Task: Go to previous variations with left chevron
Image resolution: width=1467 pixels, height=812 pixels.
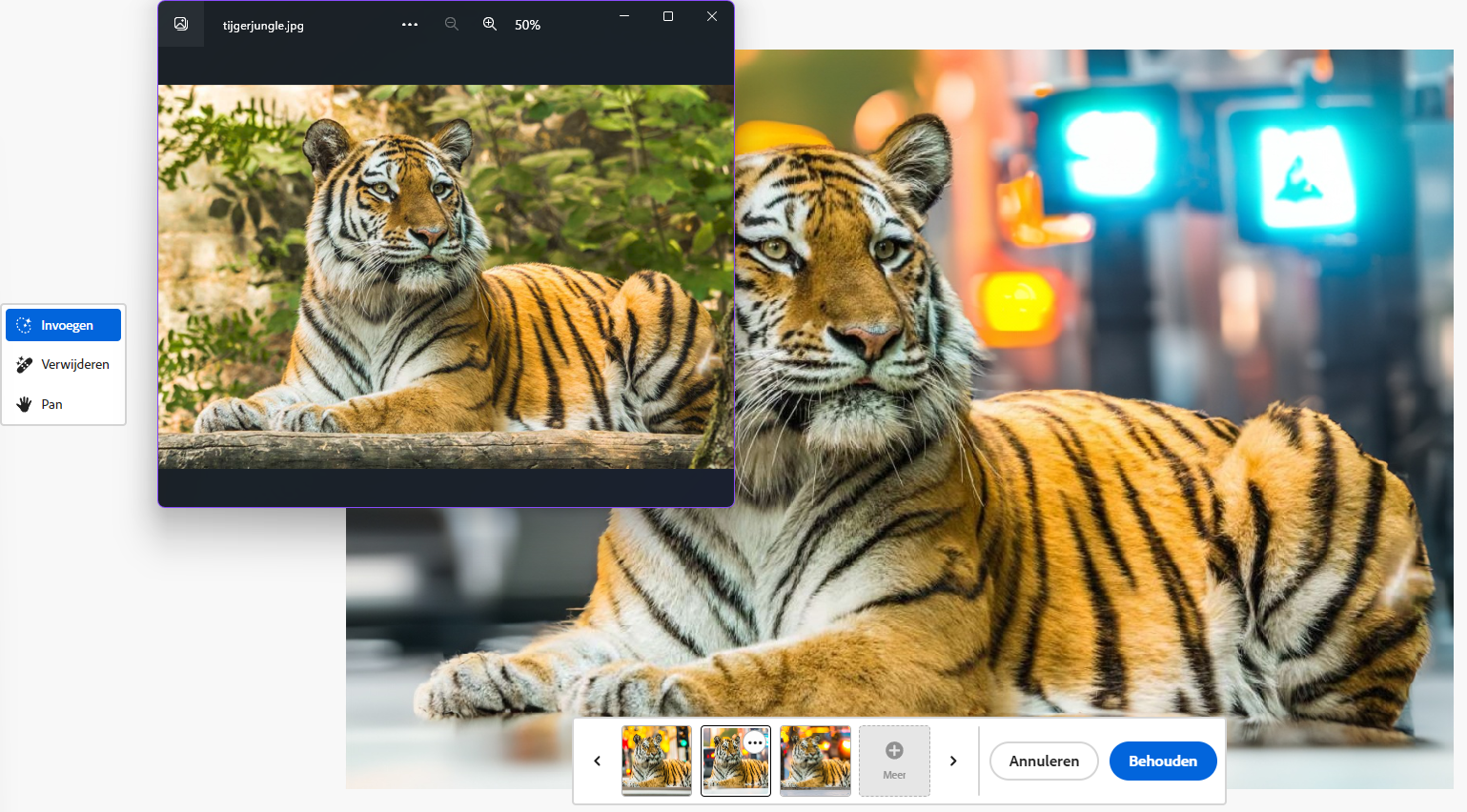Action: (598, 761)
